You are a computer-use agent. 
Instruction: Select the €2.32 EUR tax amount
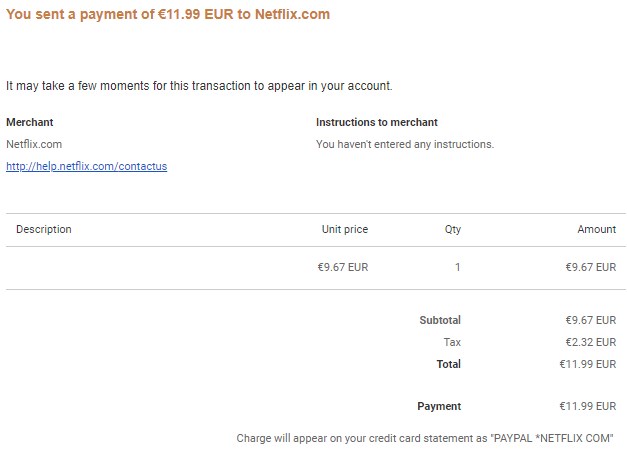[591, 342]
